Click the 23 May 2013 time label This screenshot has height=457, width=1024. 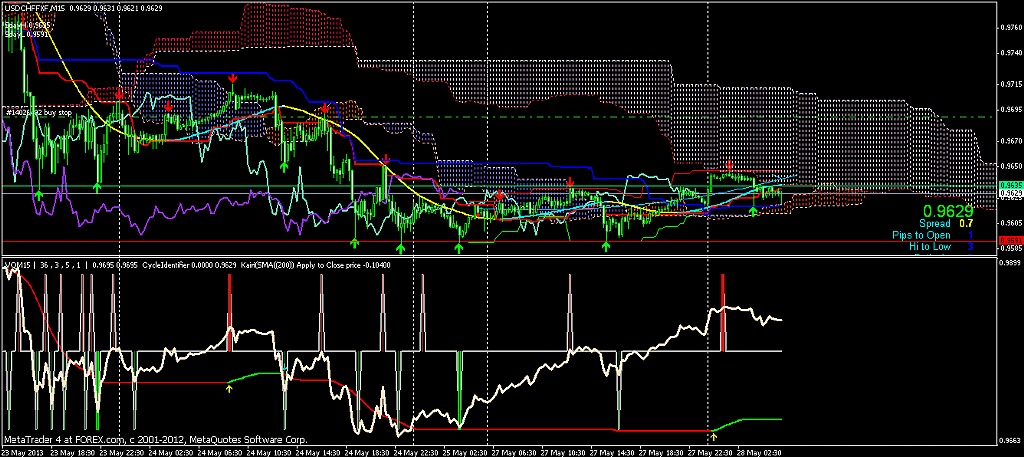click(21, 452)
